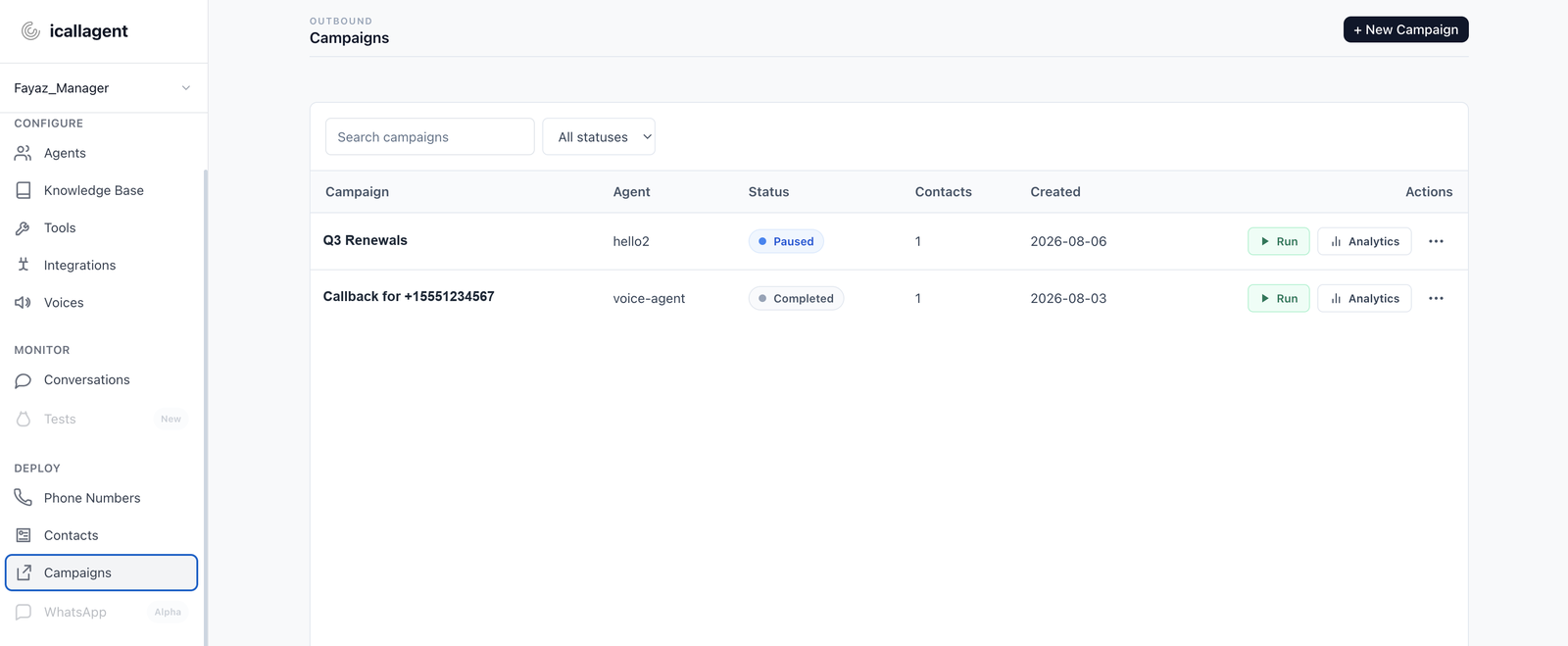Click the Contacts card icon
This screenshot has width=1568, height=646.
[x=24, y=535]
